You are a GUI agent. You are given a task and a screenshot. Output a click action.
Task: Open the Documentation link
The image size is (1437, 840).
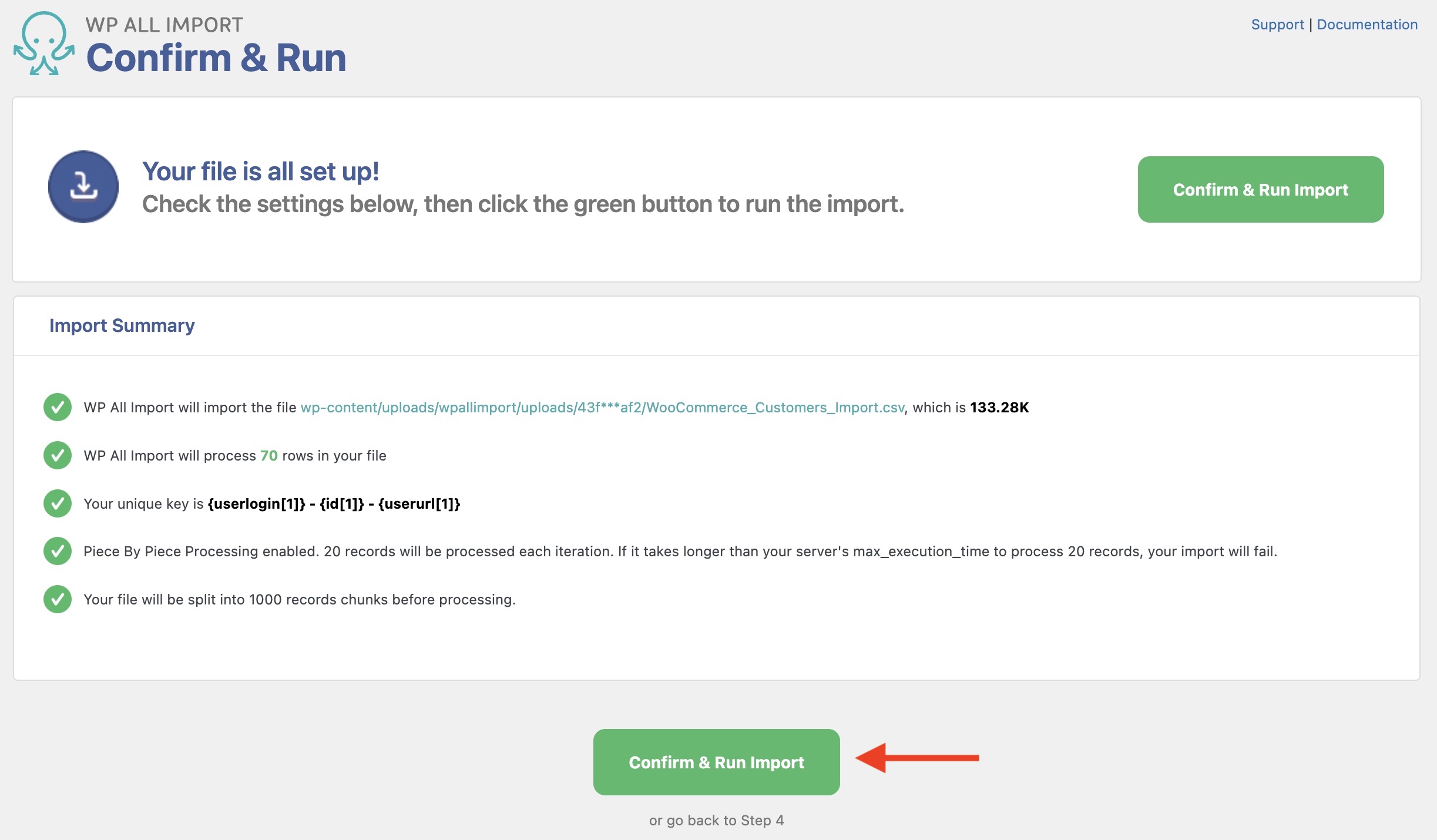[1367, 25]
